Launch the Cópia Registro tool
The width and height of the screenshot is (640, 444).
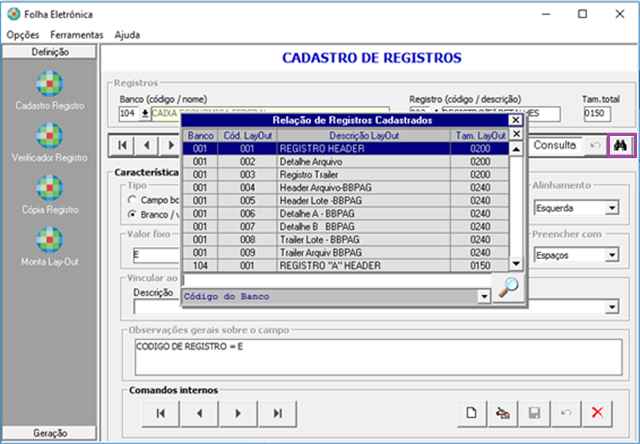(49, 195)
